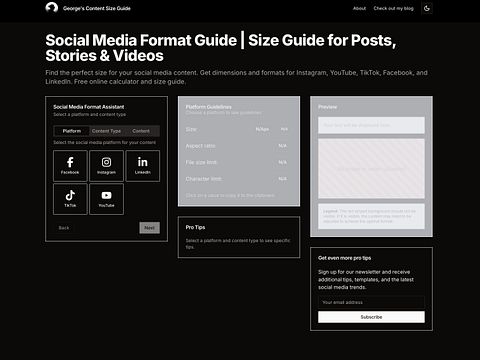Click the striped preview image area
This screenshot has width=480, height=360.
[x=371, y=169]
